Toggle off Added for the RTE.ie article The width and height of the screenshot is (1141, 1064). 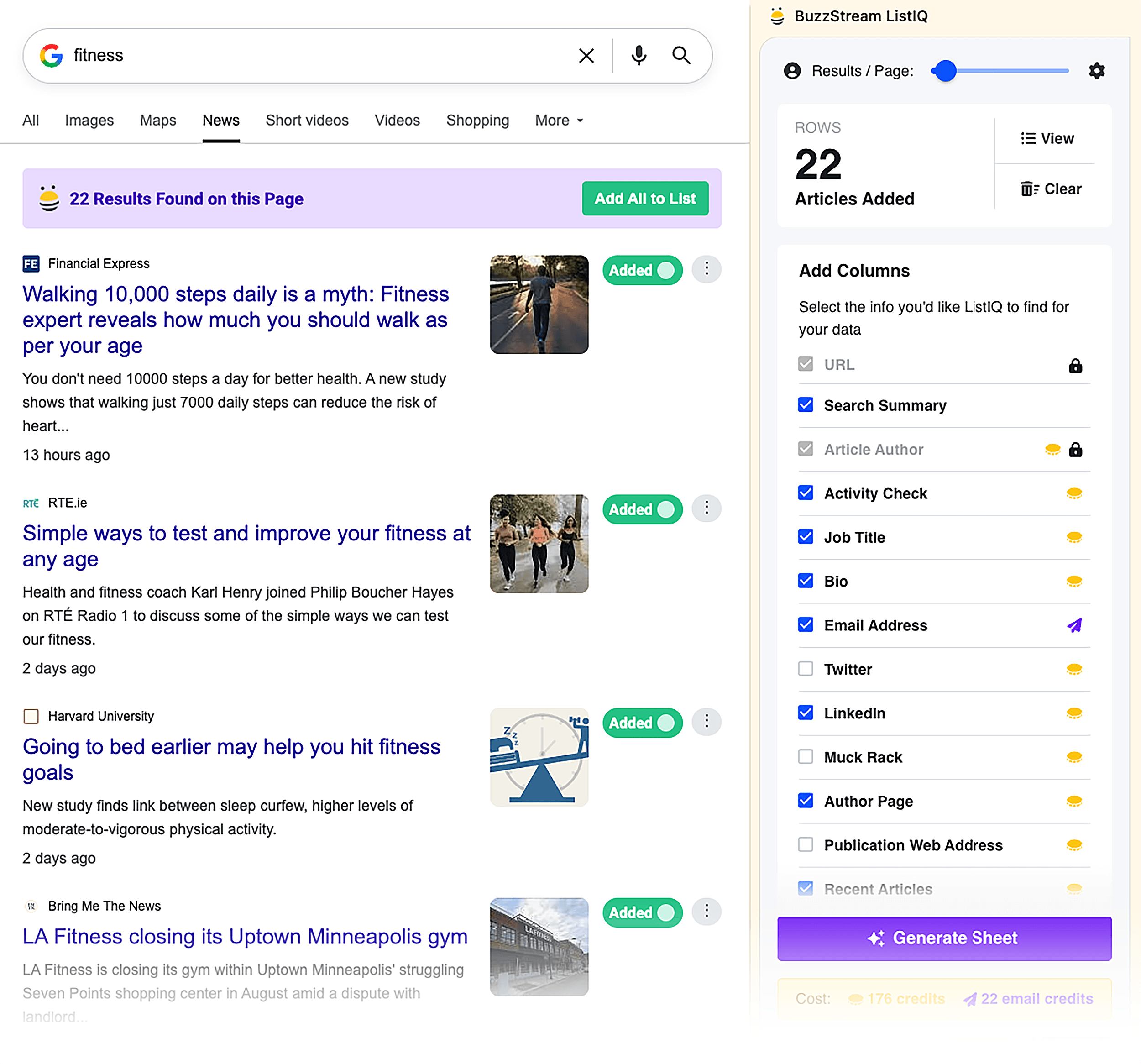coord(642,509)
